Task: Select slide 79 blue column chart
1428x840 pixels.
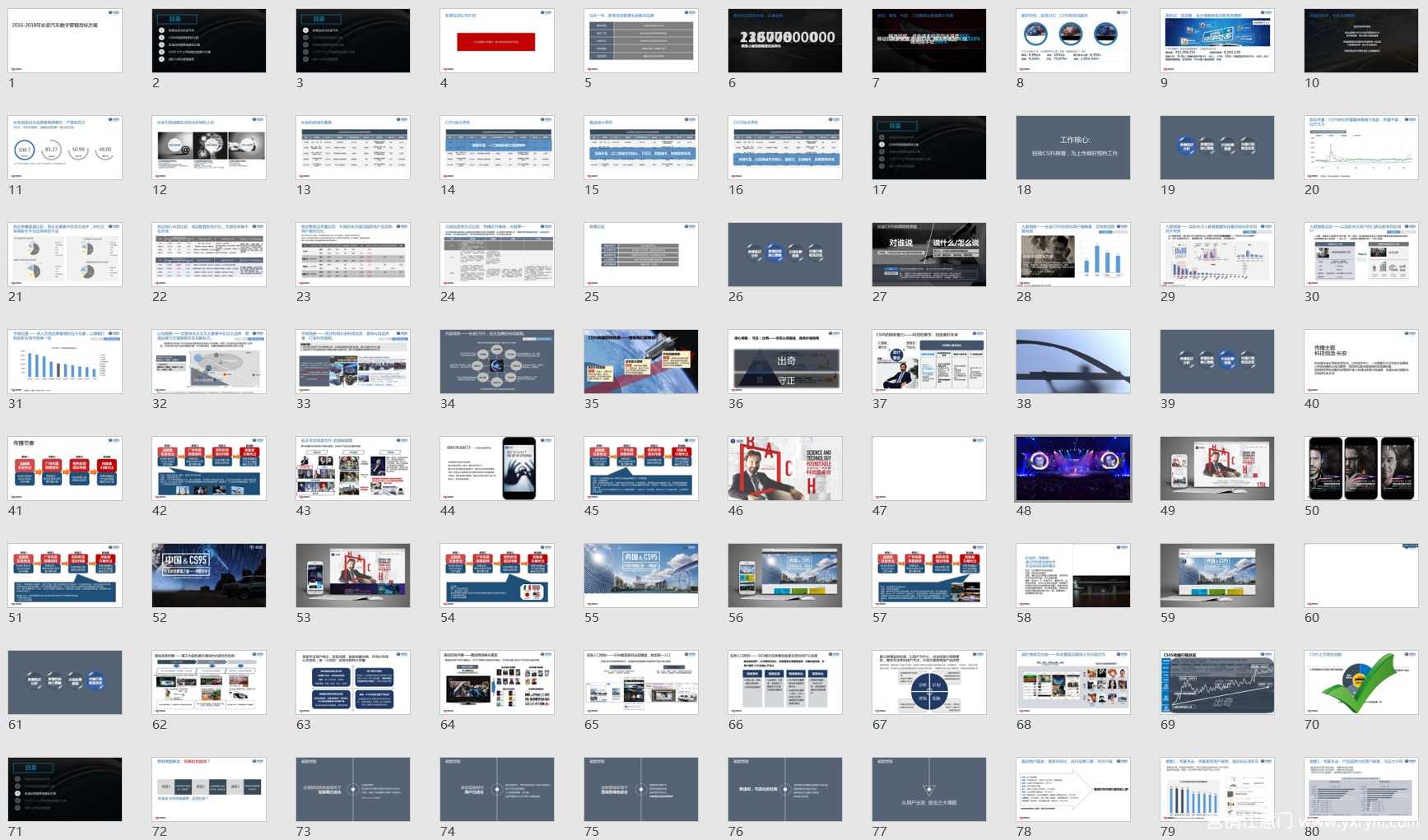Action: [1217, 789]
